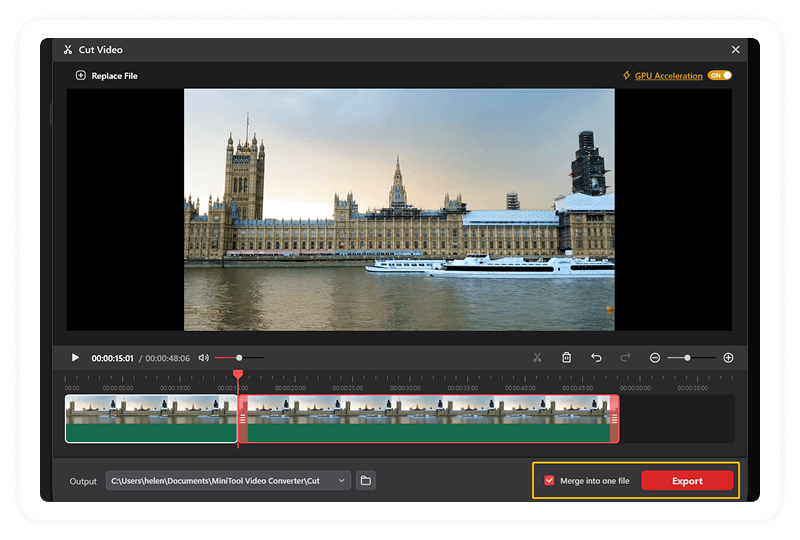Open the GPU Acceleration link
Viewport: 800px width, 540px height.
668,76
